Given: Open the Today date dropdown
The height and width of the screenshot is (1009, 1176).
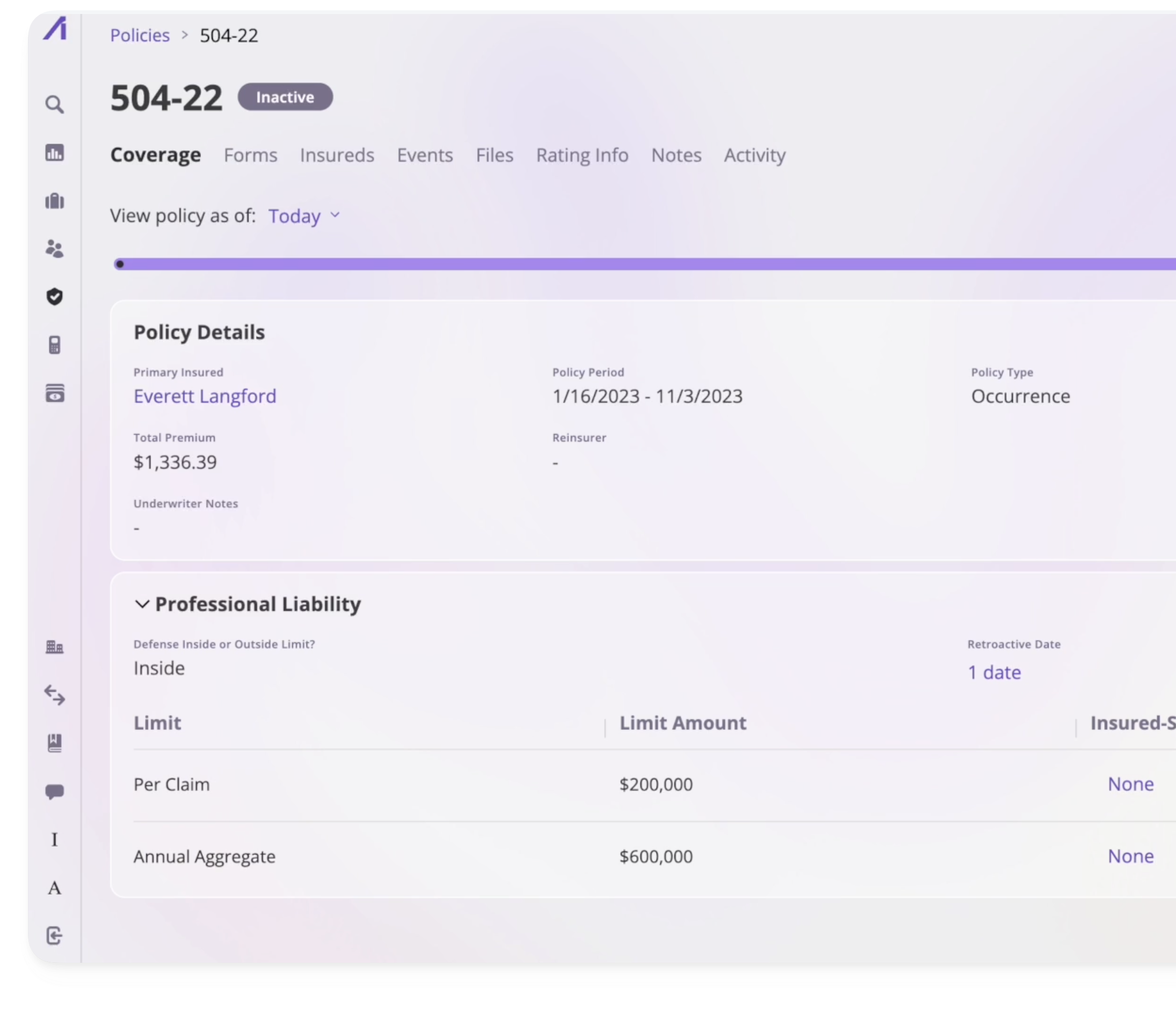Looking at the screenshot, I should pyautogui.click(x=304, y=216).
